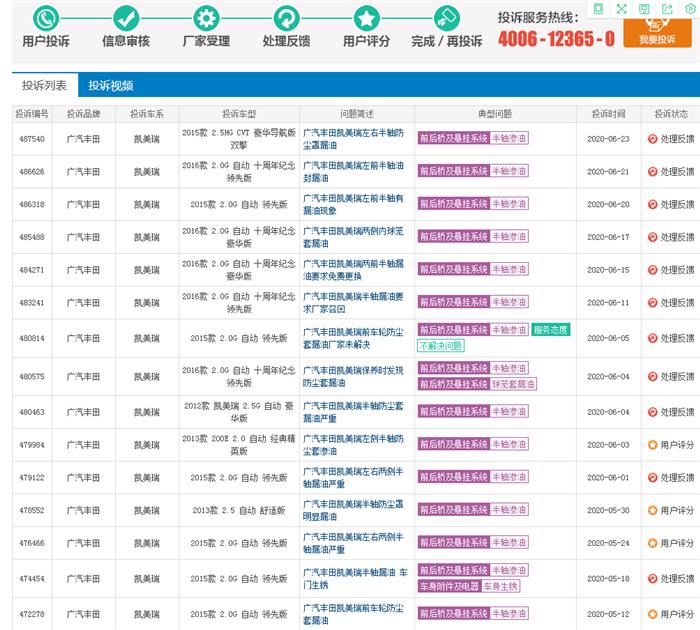This screenshot has height=630, width=700.
Task: Open complaint 广汽丰田凯美瑞两侧内球笼套漏油
Action: point(353,237)
